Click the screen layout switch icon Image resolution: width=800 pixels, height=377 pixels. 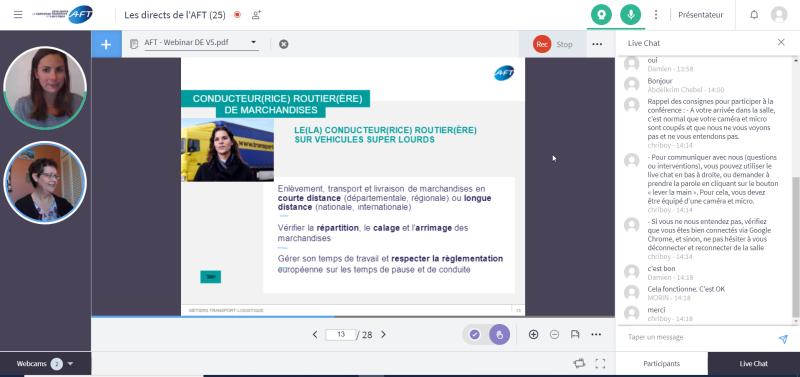[x=579, y=363]
